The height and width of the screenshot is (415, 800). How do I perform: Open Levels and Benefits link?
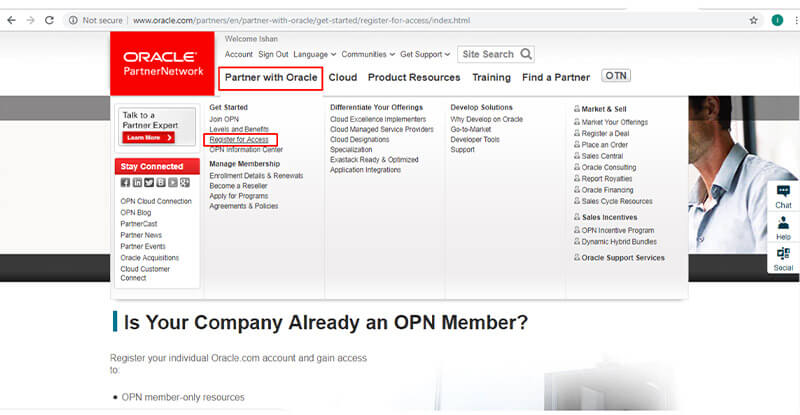pos(239,129)
